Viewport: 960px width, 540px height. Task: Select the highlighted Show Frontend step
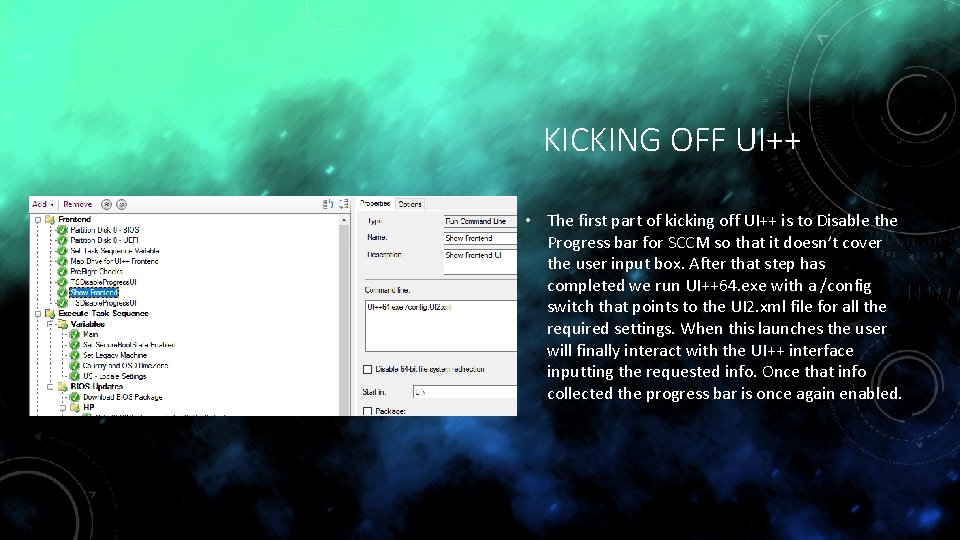coord(94,293)
